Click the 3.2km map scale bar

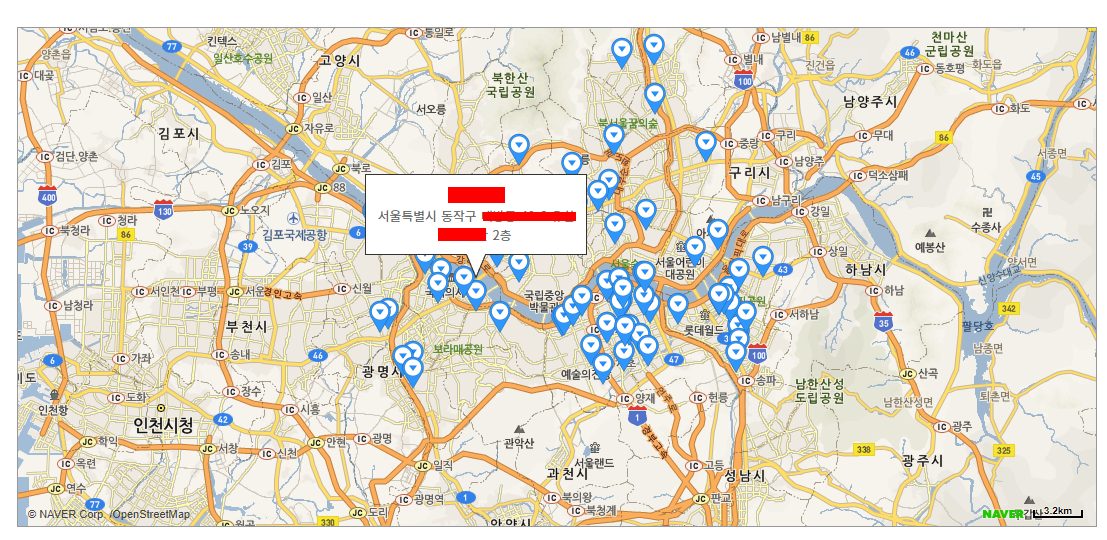pos(1057,512)
